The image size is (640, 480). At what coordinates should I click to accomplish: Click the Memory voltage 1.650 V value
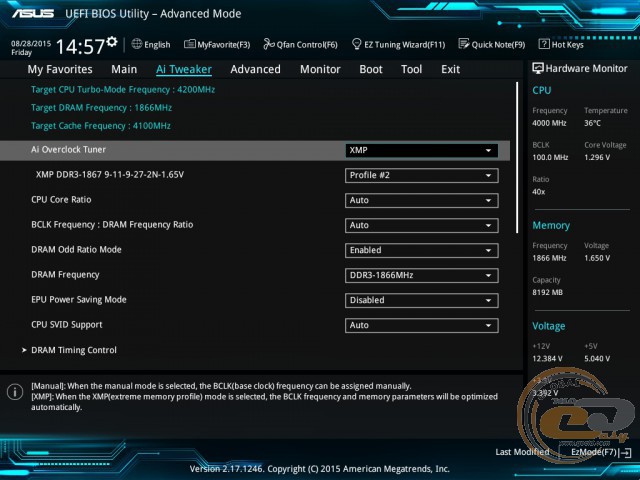point(597,258)
